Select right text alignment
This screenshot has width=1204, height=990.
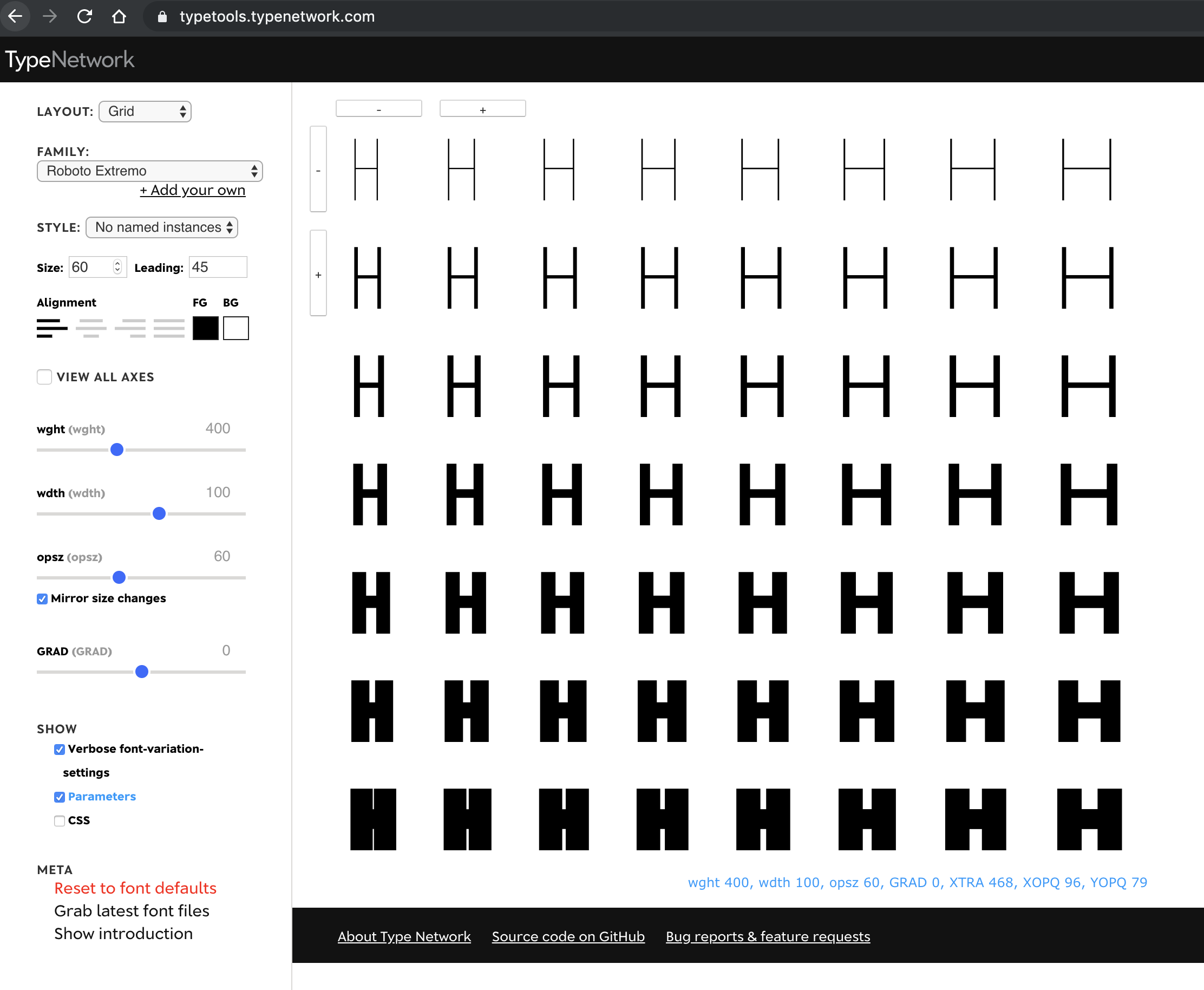coord(130,329)
